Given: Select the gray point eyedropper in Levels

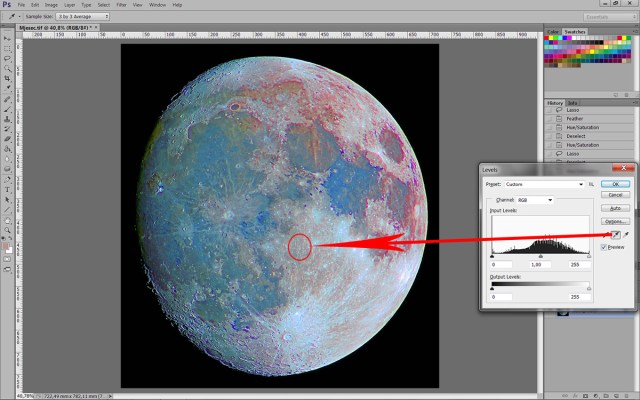Looking at the screenshot, I should 614,233.
